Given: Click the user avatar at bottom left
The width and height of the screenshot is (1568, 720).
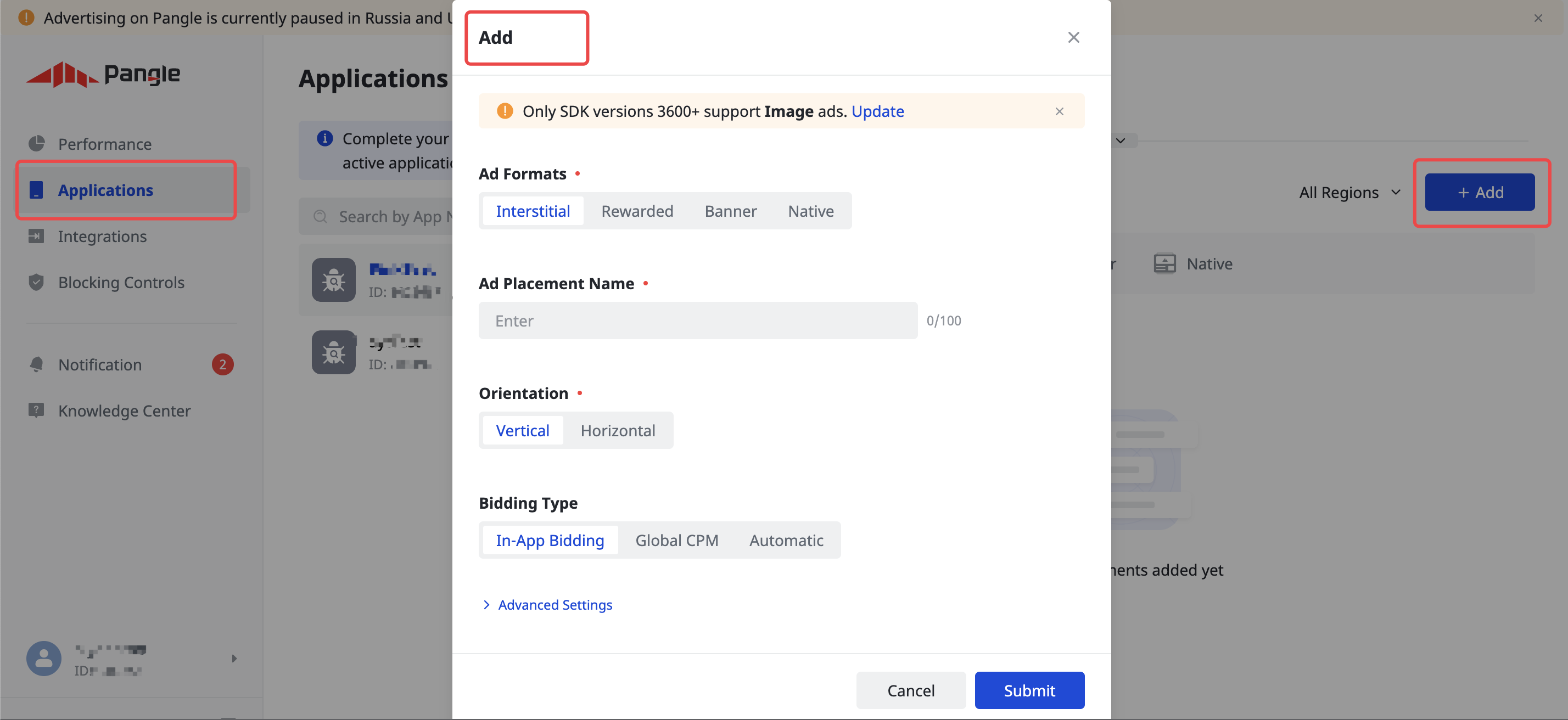Looking at the screenshot, I should pos(43,658).
